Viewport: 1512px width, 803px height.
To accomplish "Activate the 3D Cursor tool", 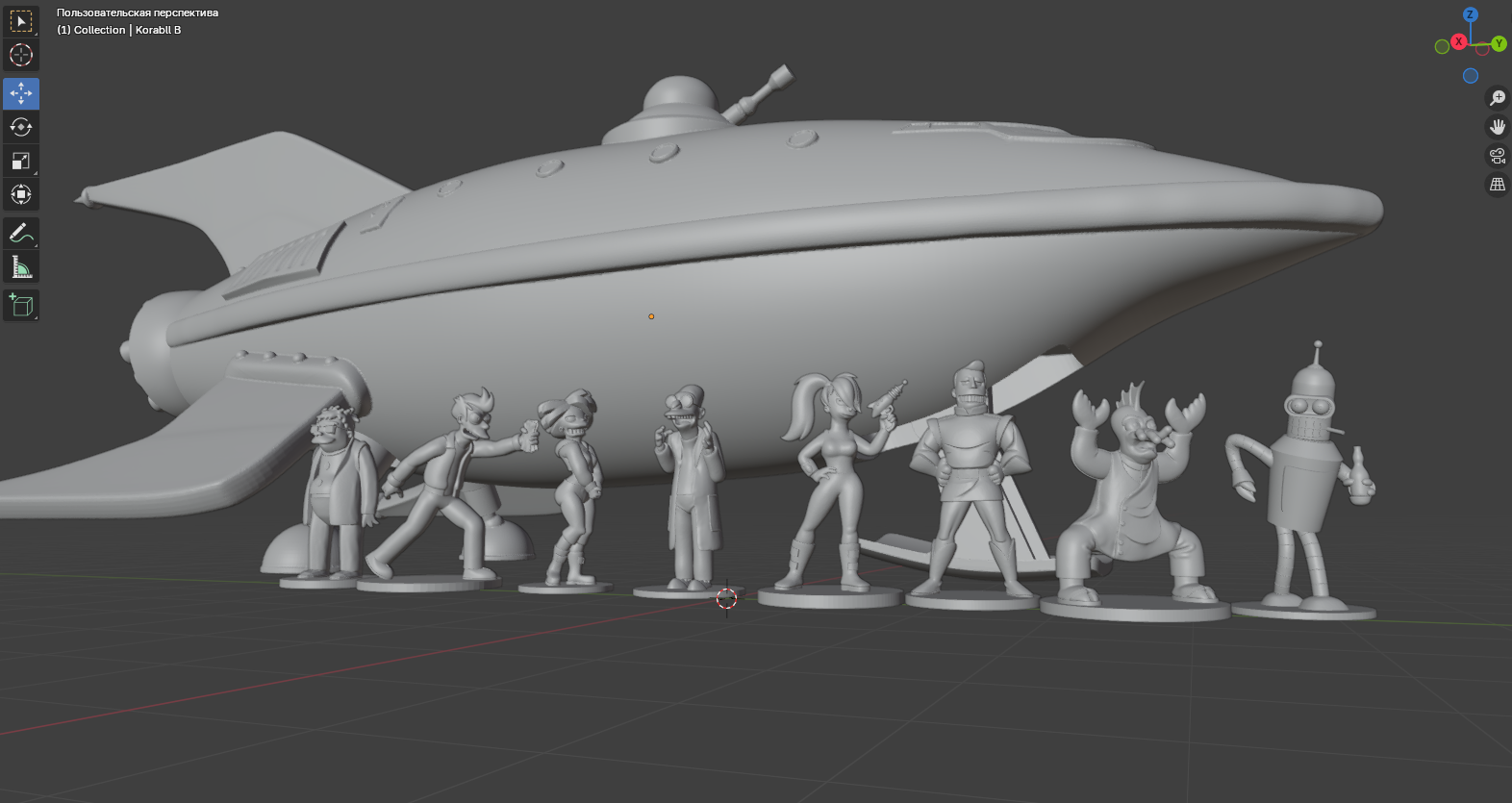I will point(21,55).
